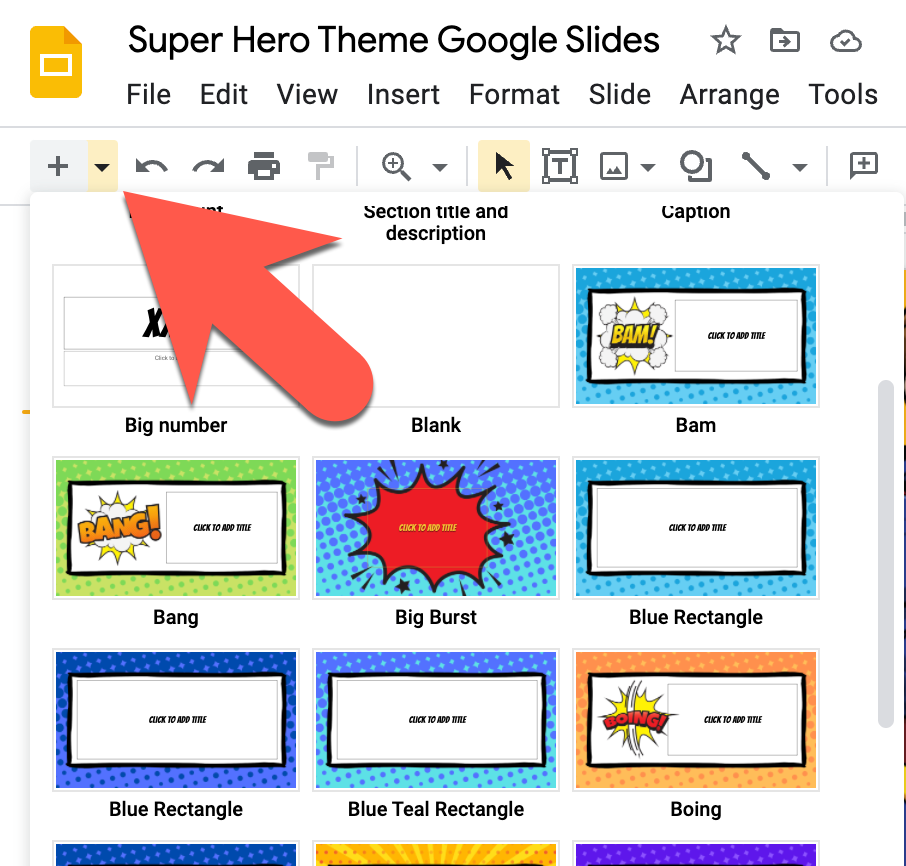Insert a text box
The width and height of the screenshot is (906, 866).
[559, 166]
